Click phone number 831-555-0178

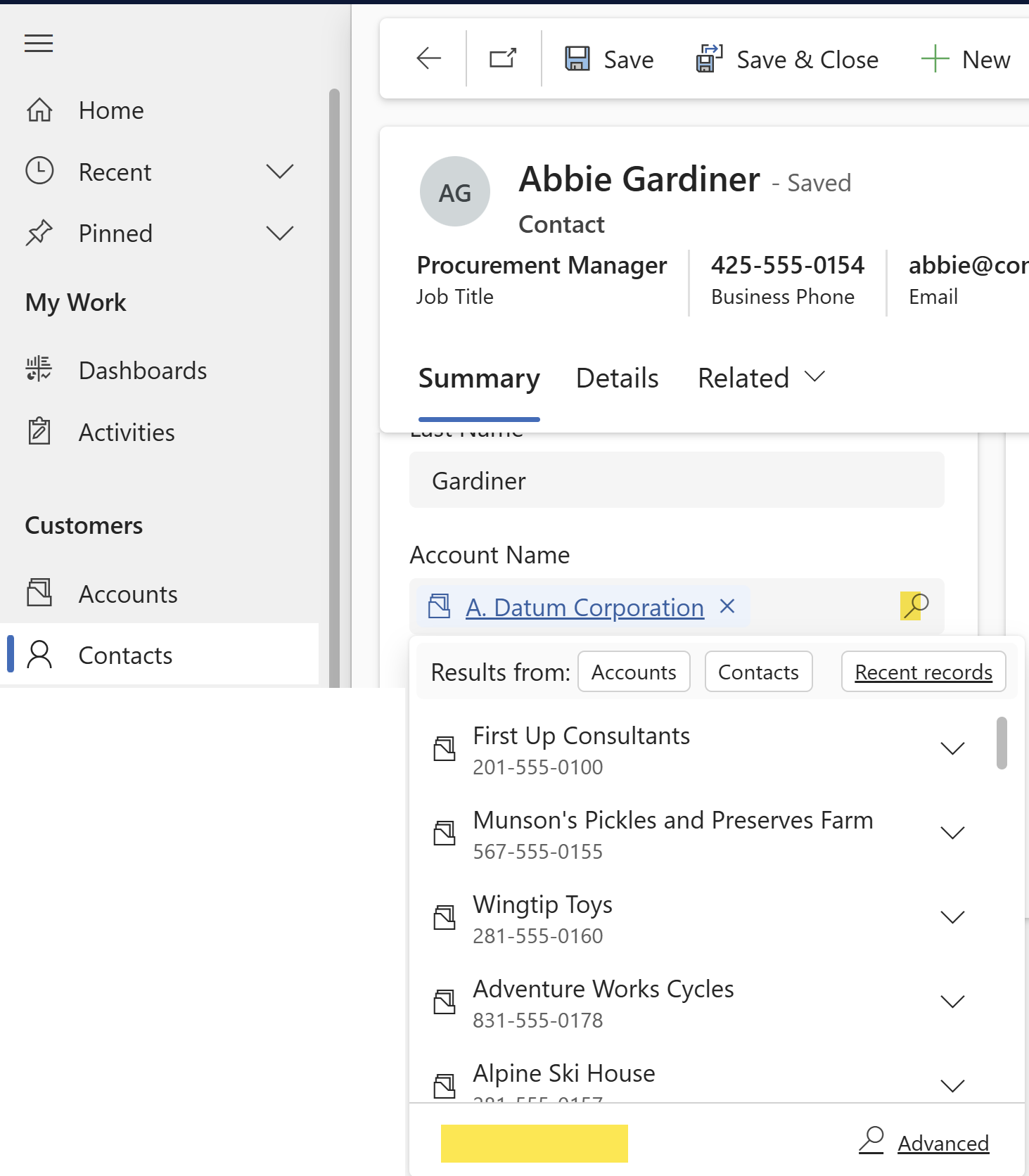coord(538,1021)
